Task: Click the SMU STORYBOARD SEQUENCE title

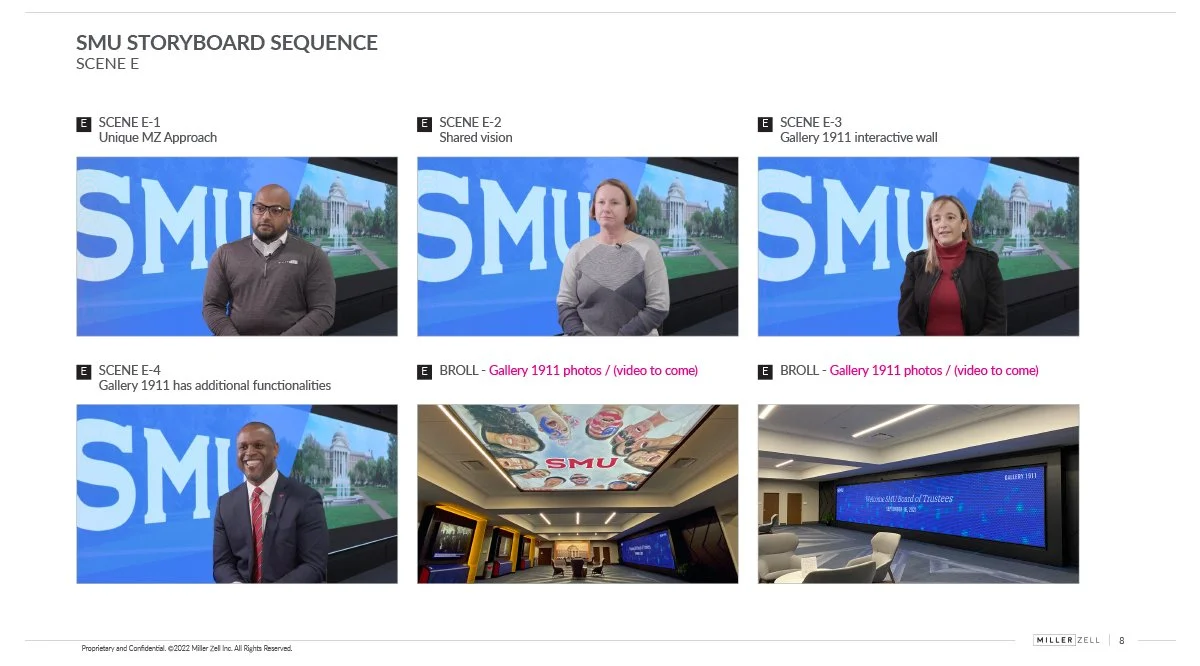Action: pos(227,43)
